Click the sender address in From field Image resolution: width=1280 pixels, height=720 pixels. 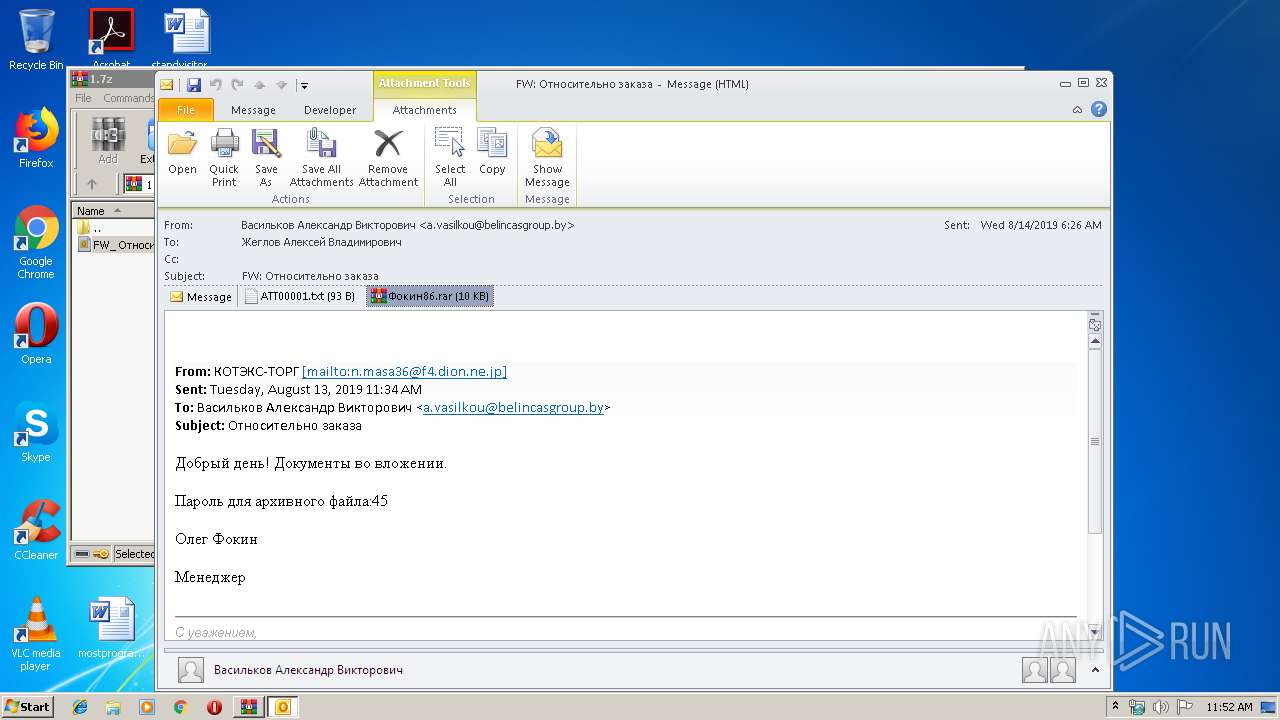click(408, 225)
